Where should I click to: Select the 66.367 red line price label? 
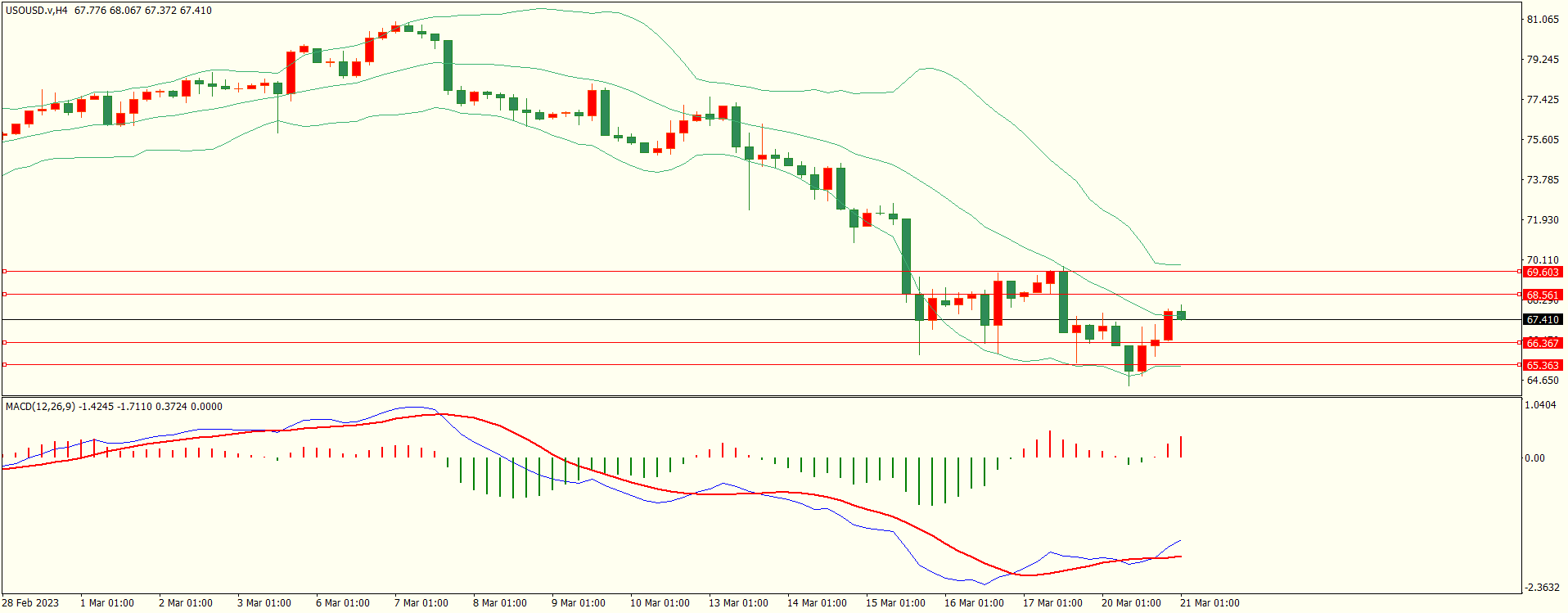(x=1543, y=343)
